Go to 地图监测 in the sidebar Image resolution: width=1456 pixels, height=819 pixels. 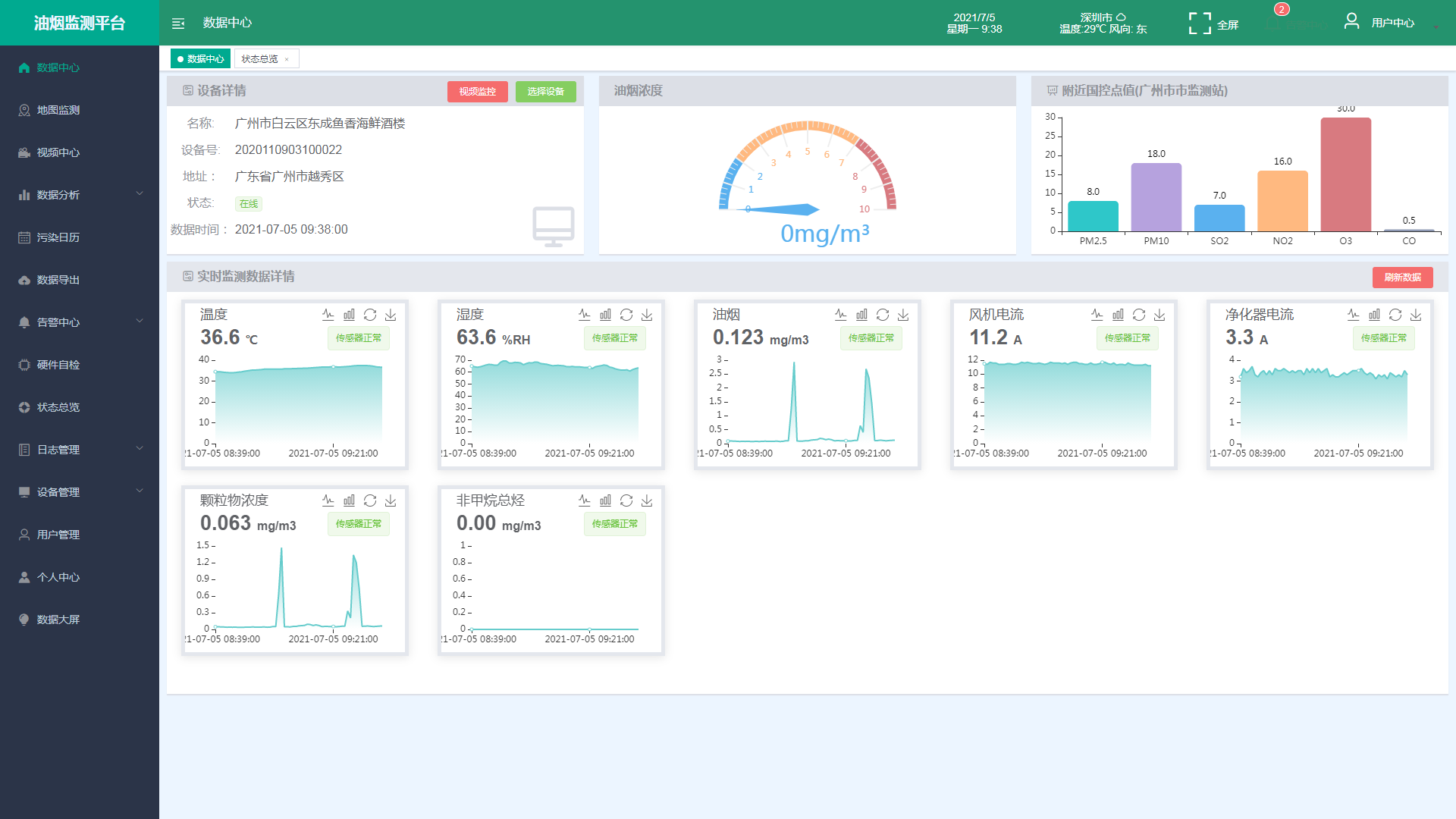pos(80,110)
